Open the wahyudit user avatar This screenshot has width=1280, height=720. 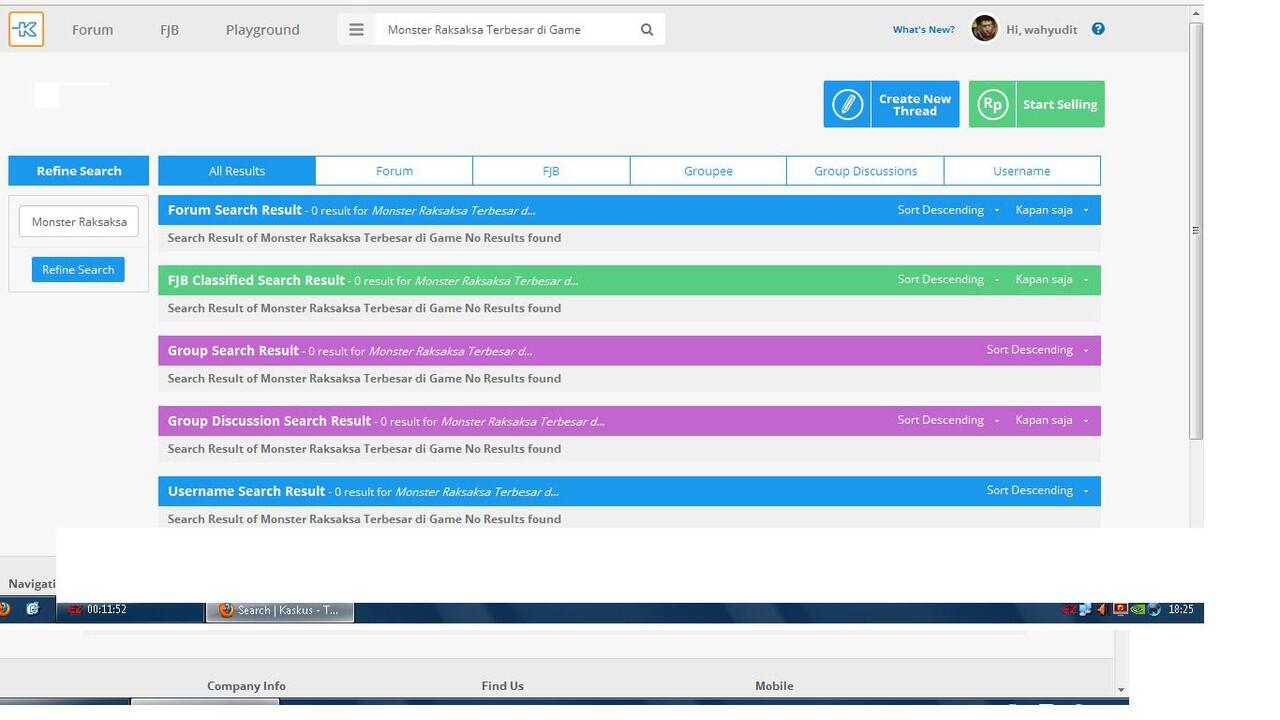click(984, 29)
